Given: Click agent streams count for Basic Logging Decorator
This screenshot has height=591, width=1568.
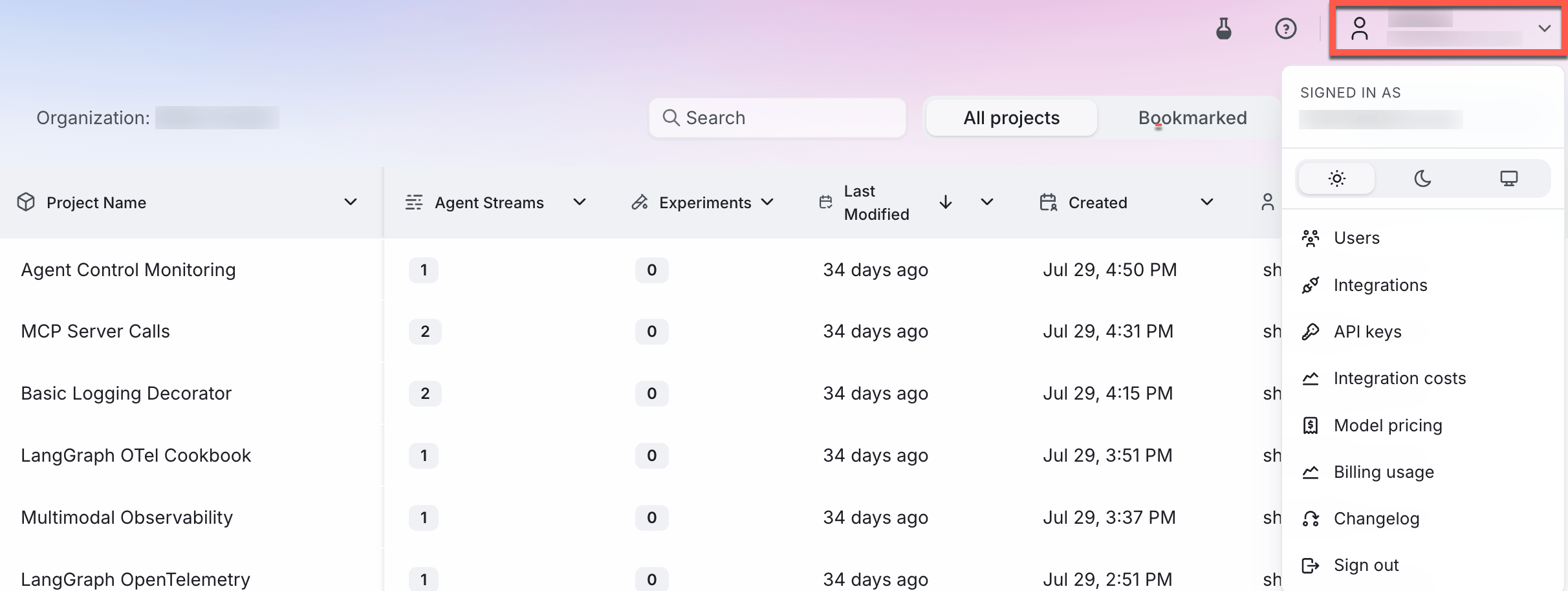Looking at the screenshot, I should point(425,394).
